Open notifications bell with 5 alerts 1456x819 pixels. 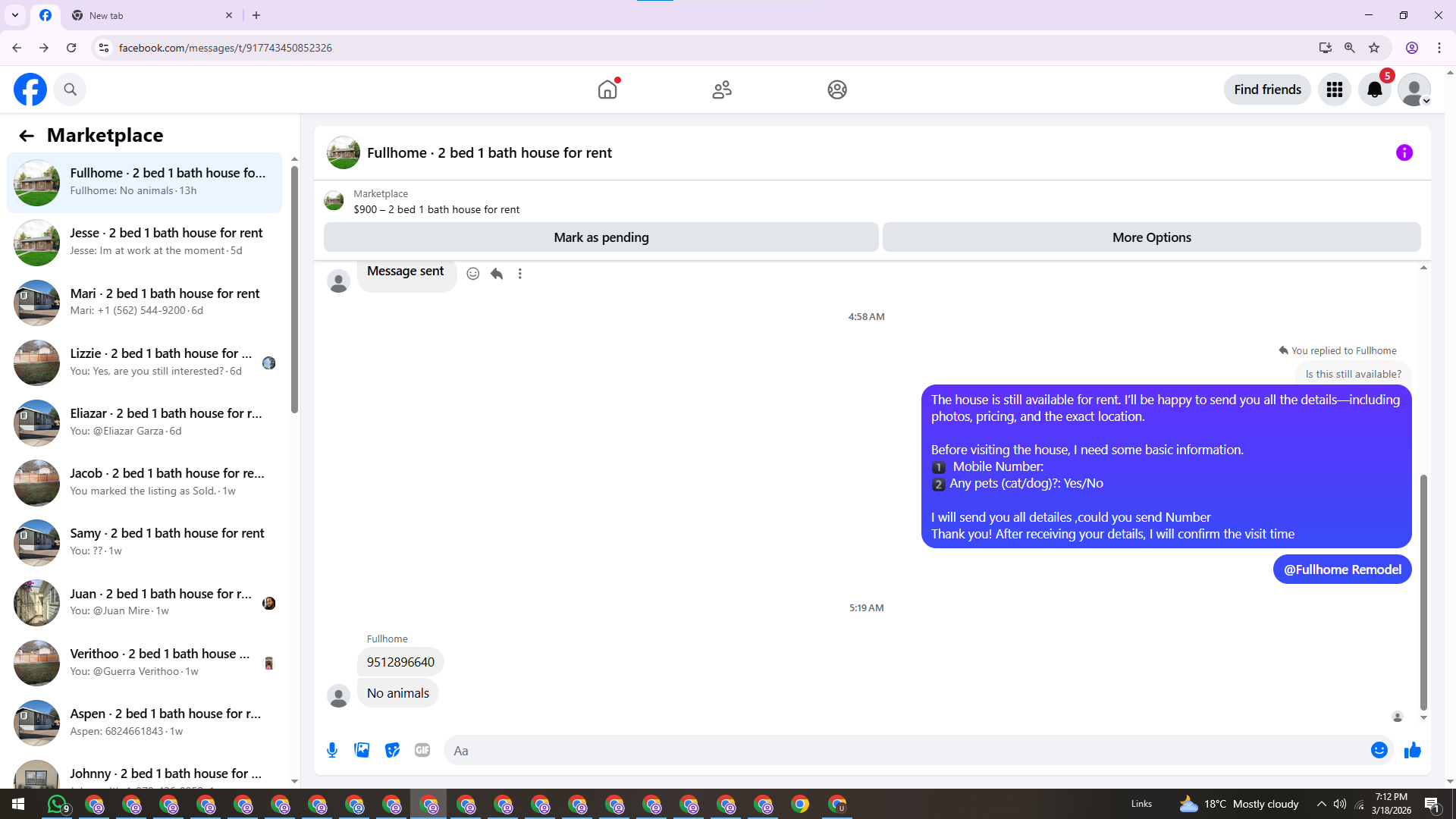[x=1374, y=89]
